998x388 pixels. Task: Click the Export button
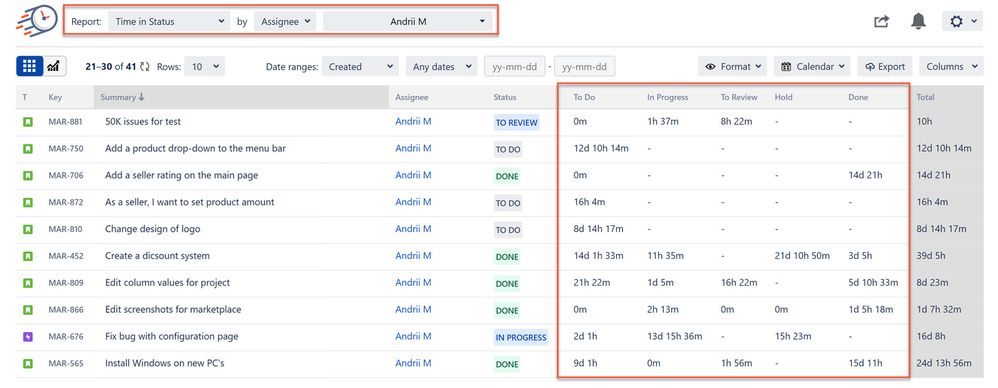(x=885, y=66)
